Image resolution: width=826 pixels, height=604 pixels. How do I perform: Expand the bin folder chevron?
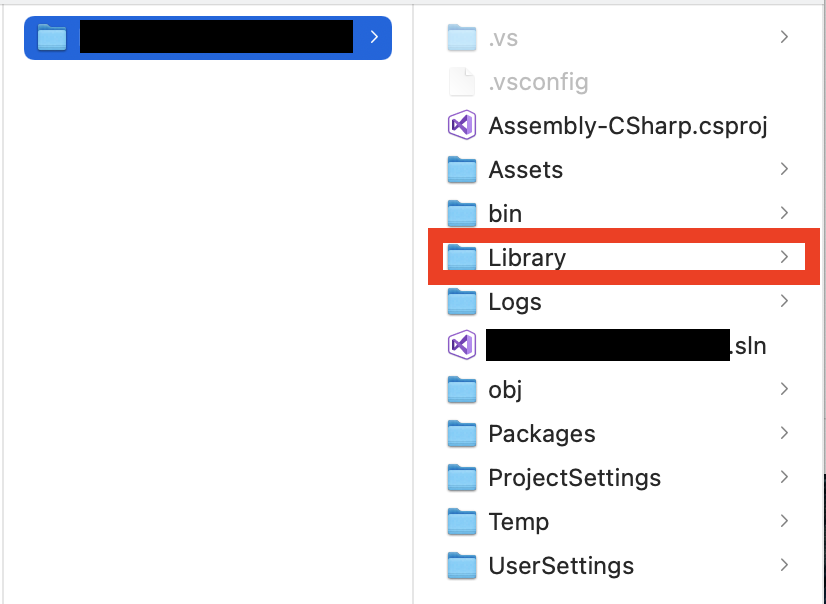point(784,213)
